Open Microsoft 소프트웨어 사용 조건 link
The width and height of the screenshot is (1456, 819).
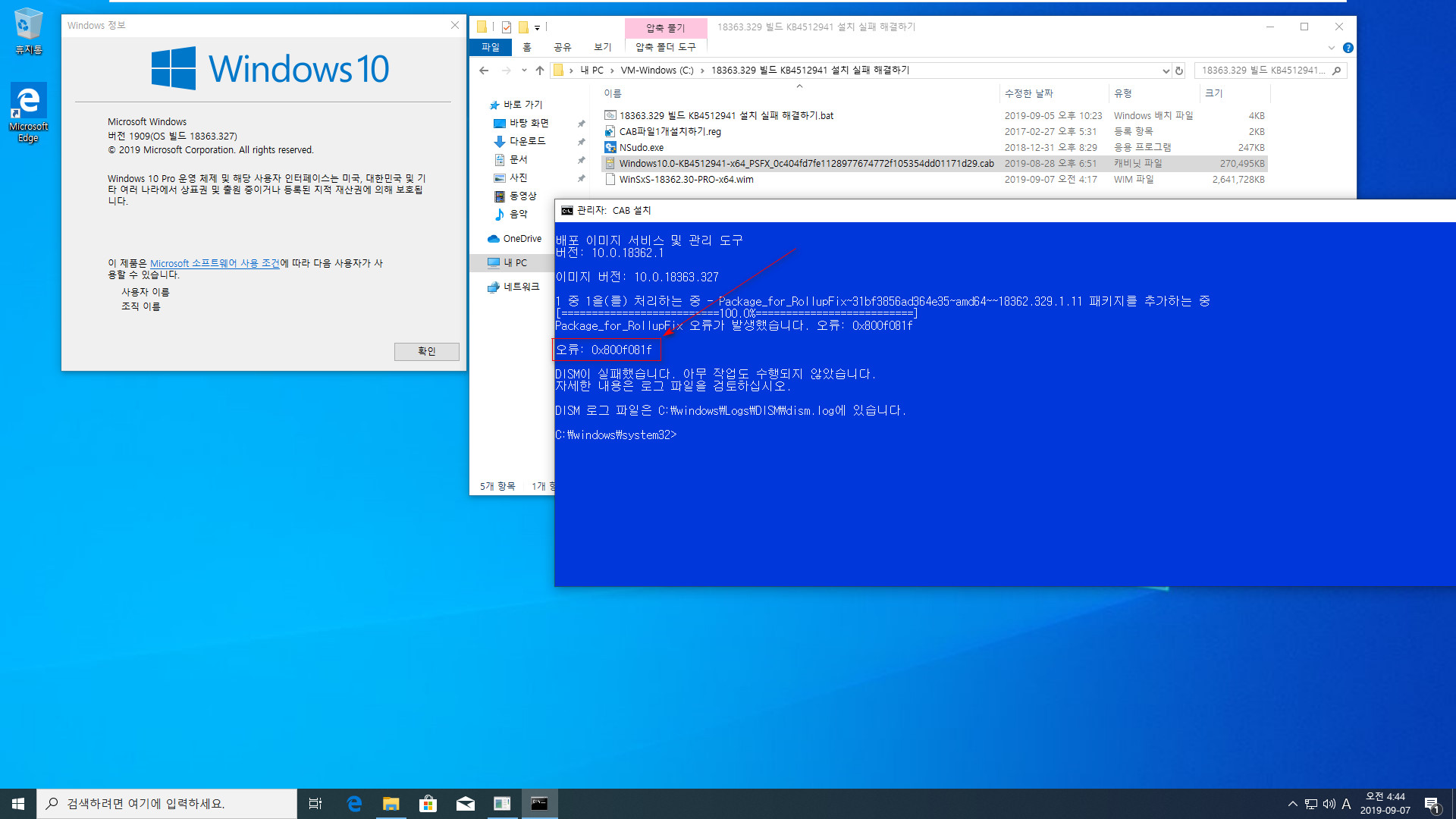(215, 263)
